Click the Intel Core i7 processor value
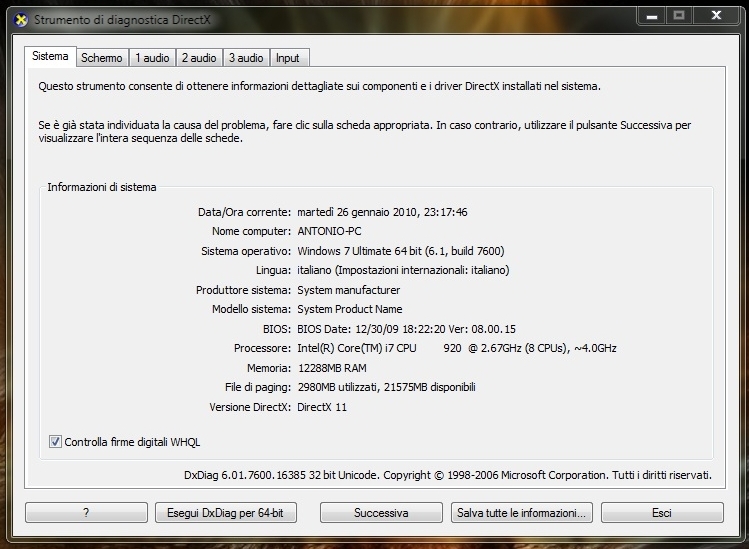Screen dimensions: 749x549 tap(456, 348)
